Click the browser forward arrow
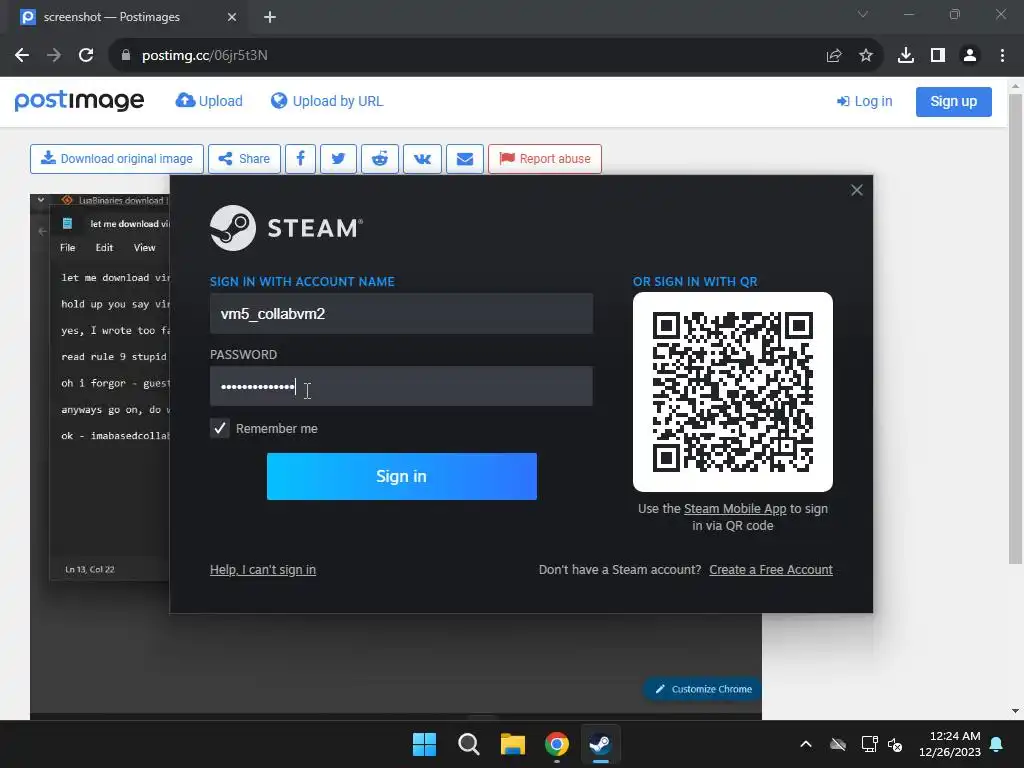Viewport: 1024px width, 768px height. point(54,56)
